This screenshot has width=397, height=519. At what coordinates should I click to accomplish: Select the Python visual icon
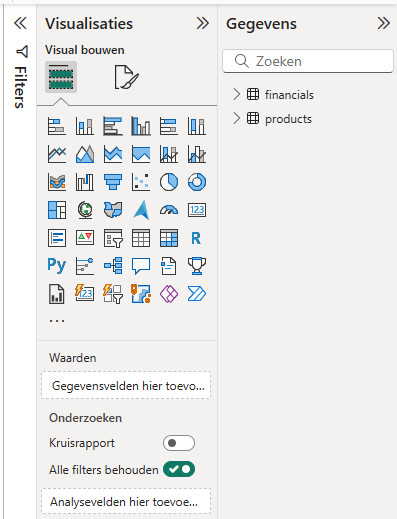click(57, 266)
